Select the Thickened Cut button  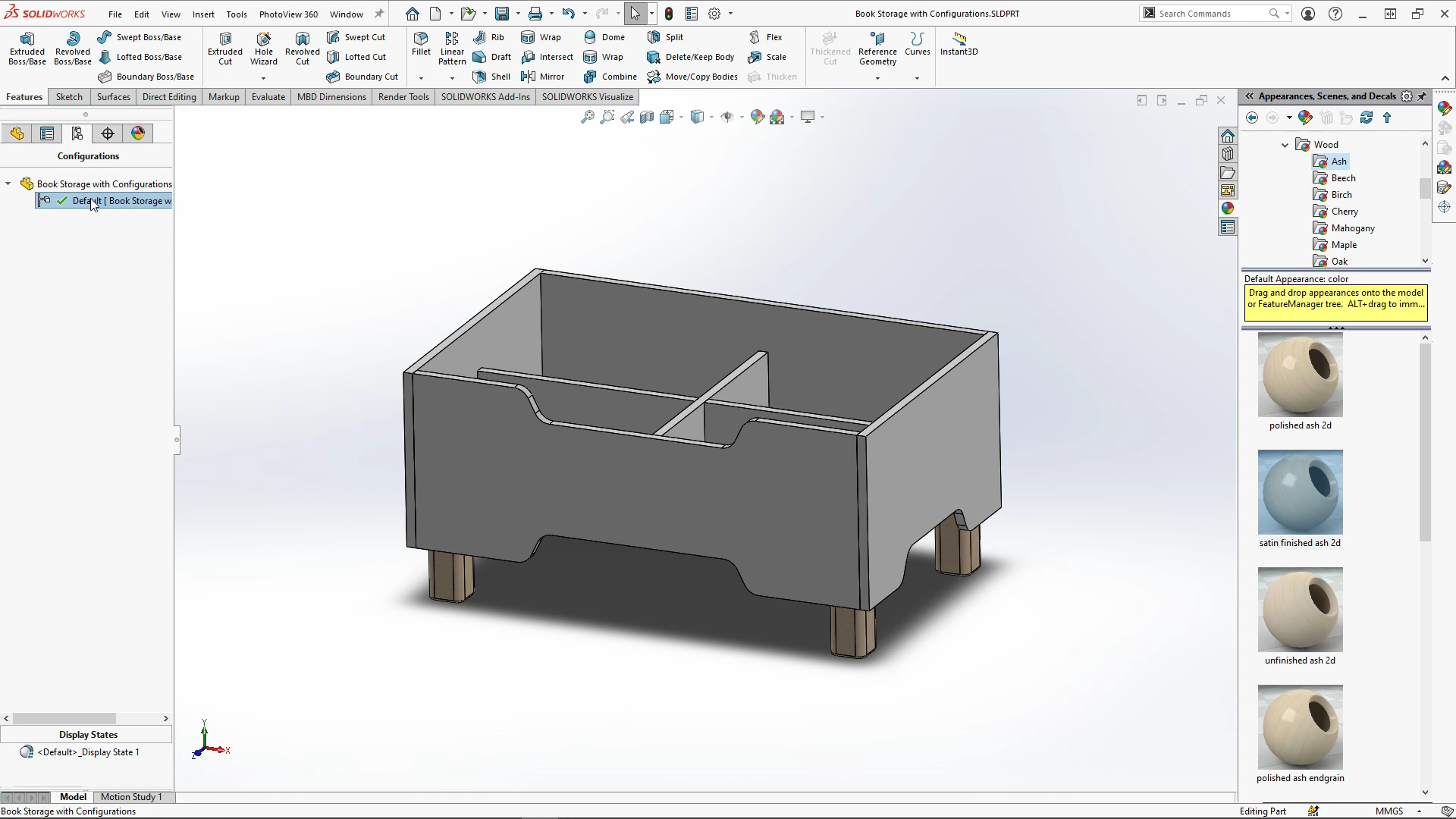pos(830,47)
